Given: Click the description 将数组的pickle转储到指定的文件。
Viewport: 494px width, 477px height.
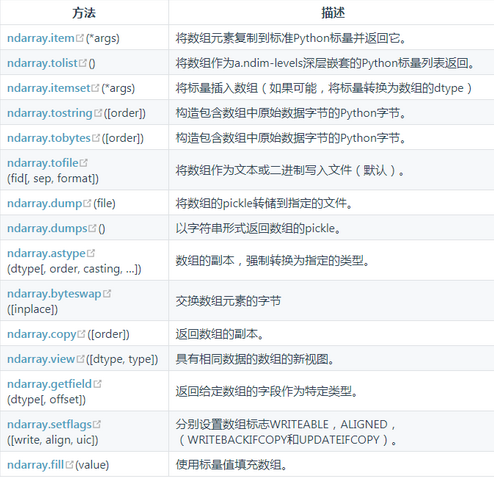Looking at the screenshot, I should (264, 203).
